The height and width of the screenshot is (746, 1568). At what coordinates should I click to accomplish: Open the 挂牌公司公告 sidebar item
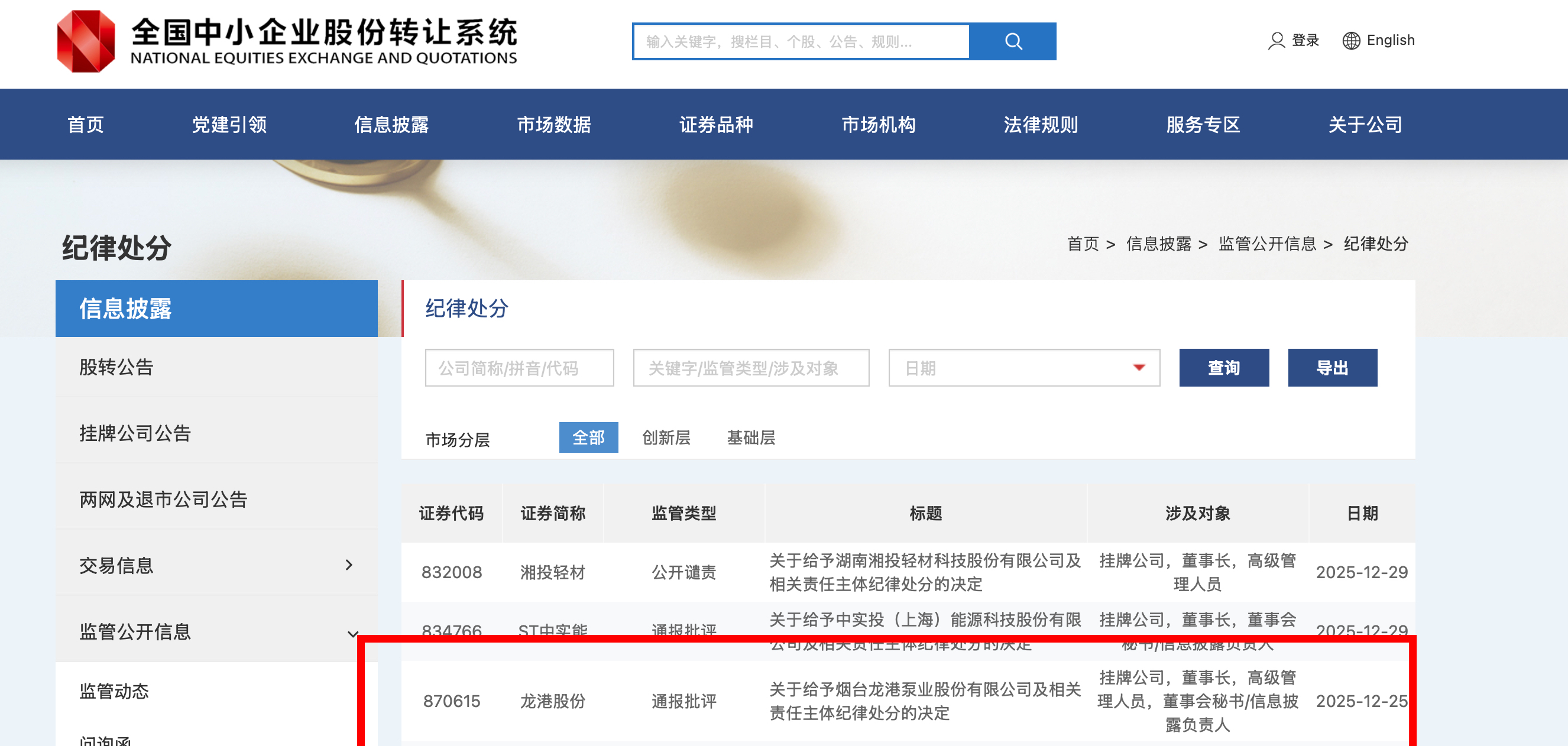click(135, 433)
